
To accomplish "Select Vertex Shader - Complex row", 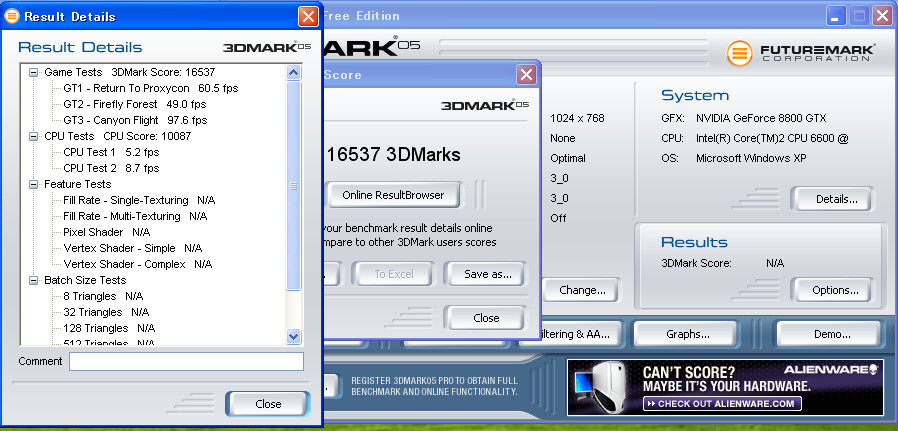I will [137, 264].
